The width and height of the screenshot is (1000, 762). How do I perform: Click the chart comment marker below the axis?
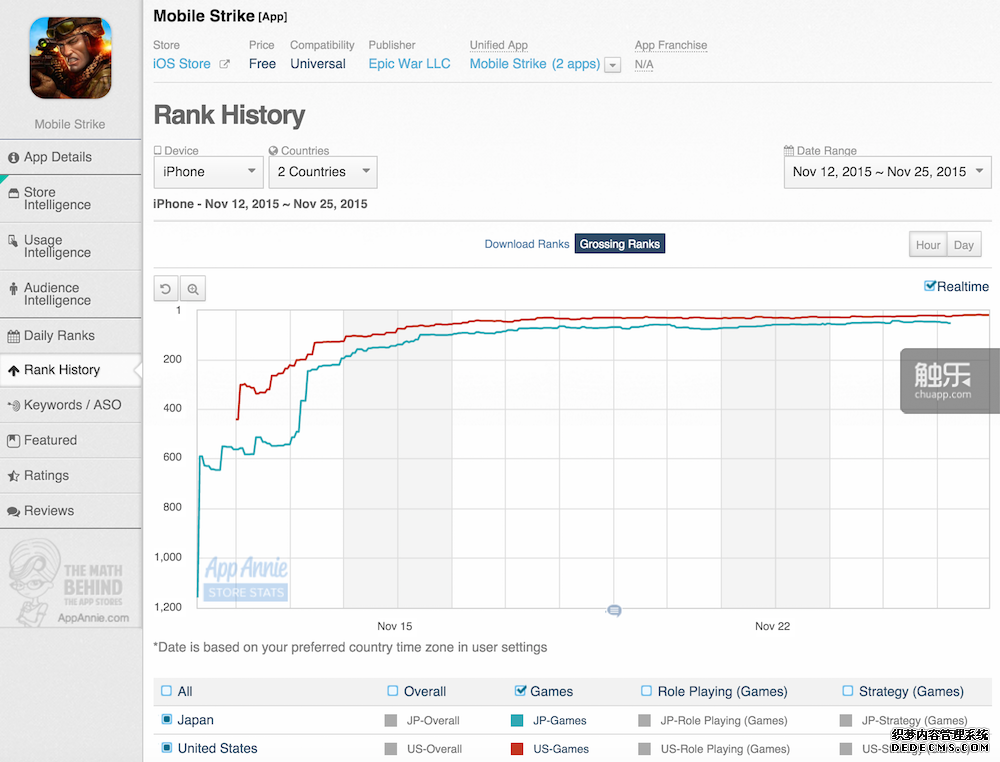pos(614,611)
